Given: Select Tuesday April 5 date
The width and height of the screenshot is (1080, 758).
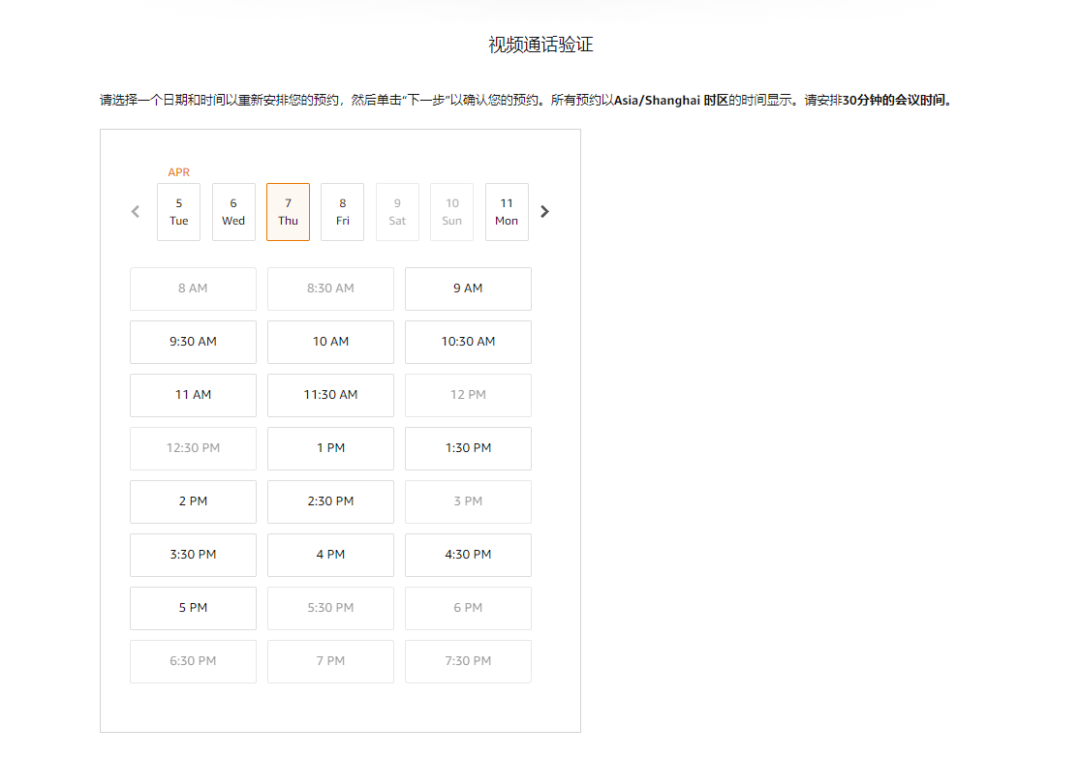Looking at the screenshot, I should (x=178, y=212).
